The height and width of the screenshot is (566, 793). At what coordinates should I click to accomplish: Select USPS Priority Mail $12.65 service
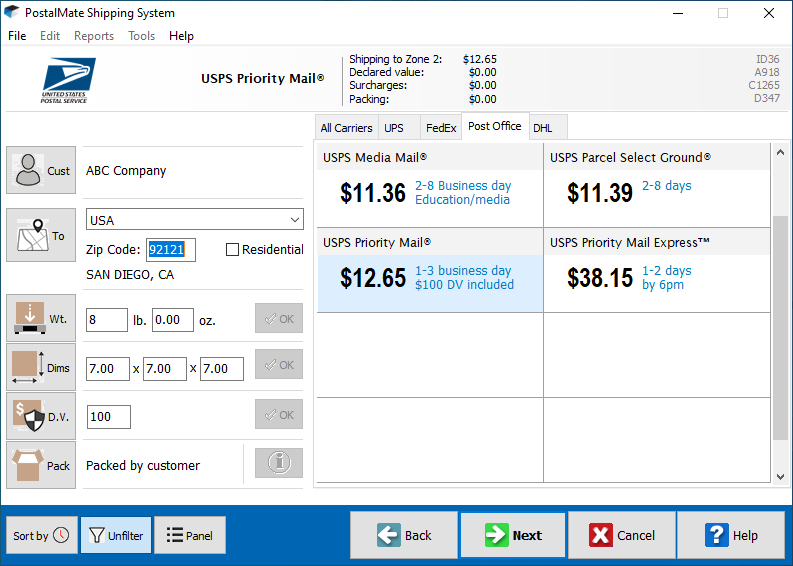[430, 271]
